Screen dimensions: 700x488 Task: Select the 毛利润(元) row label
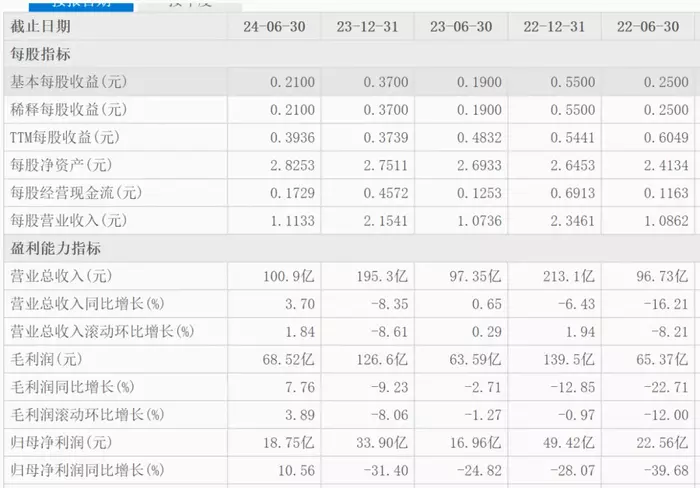tap(46, 359)
